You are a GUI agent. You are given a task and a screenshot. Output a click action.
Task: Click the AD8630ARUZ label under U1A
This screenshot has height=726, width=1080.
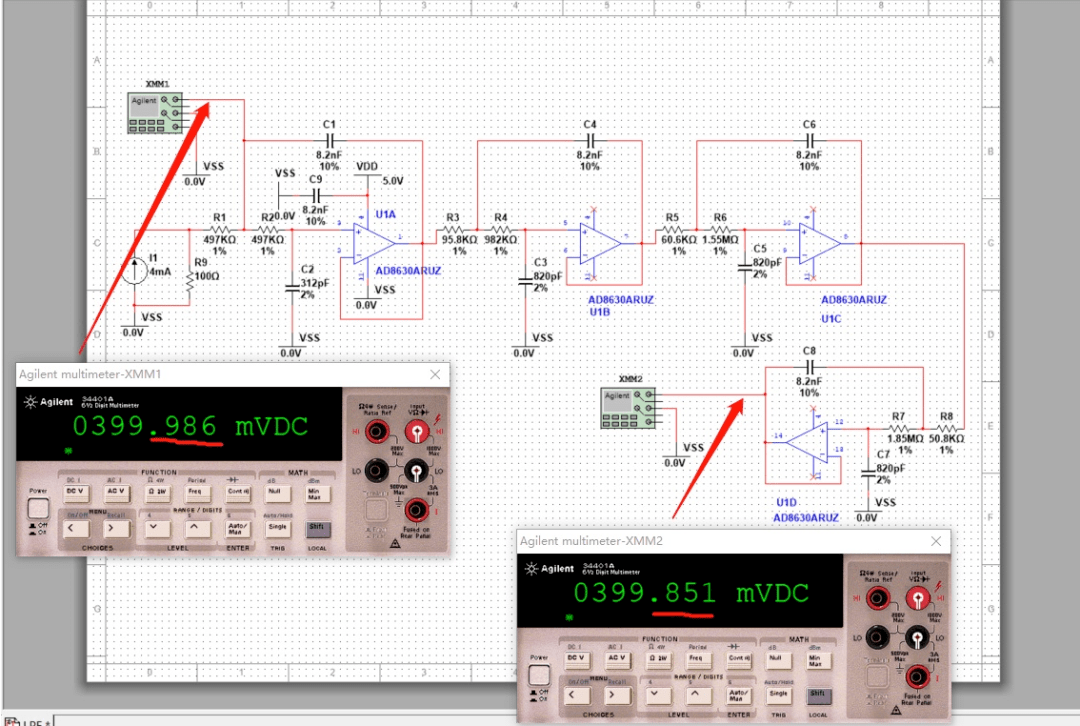[408, 271]
